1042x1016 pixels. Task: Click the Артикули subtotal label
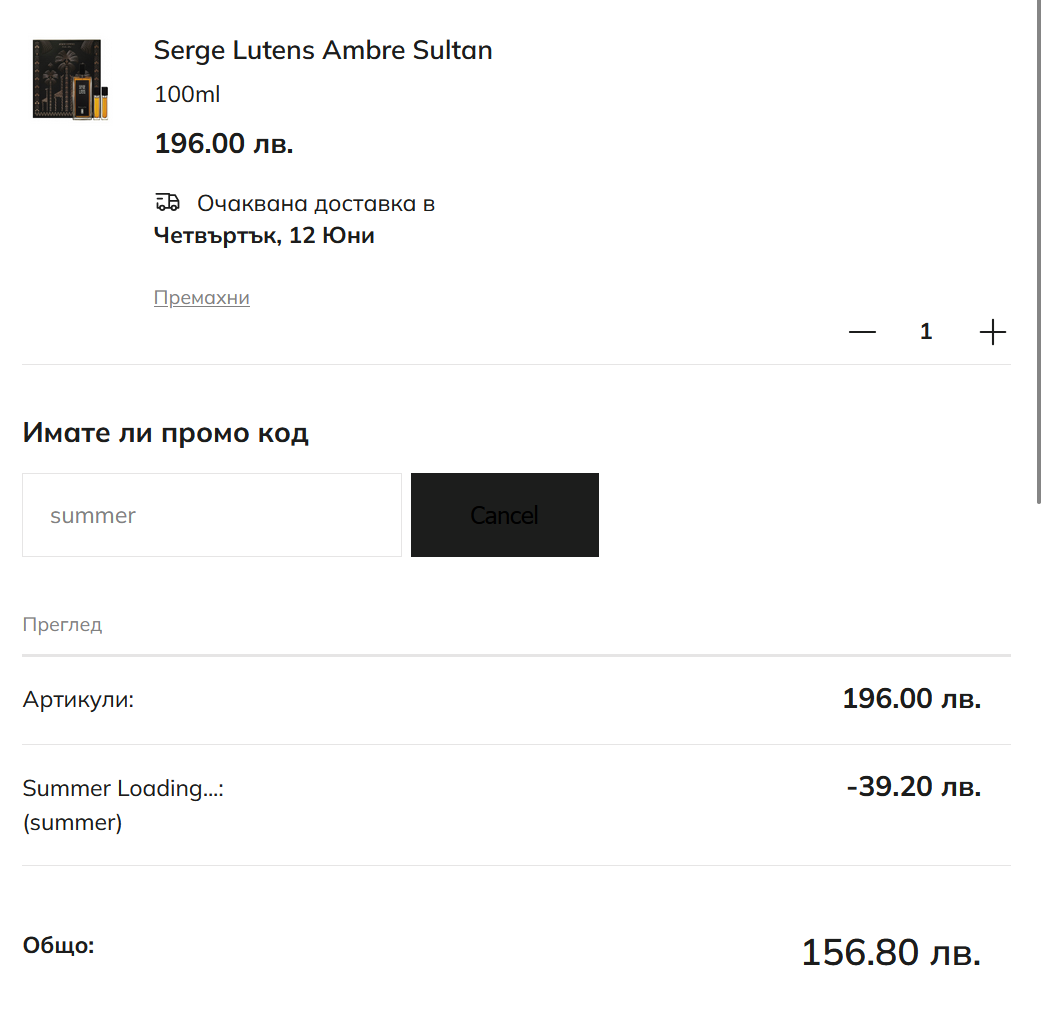click(x=78, y=700)
